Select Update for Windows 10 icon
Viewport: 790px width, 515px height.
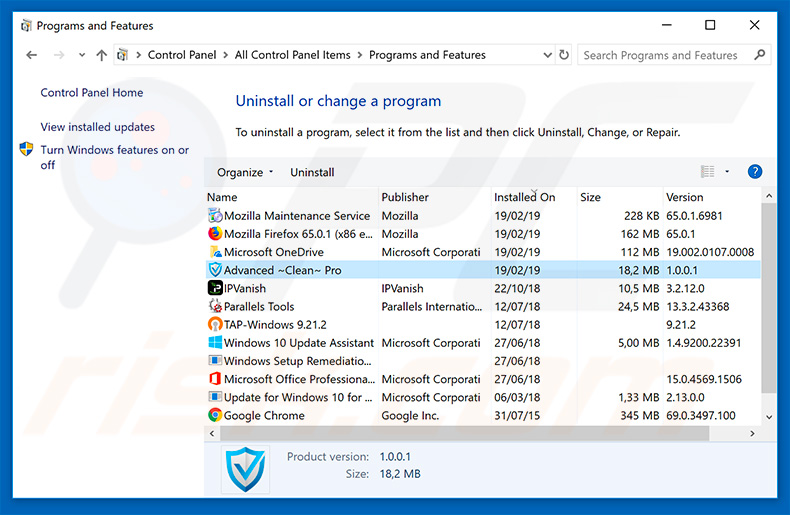tap(215, 397)
